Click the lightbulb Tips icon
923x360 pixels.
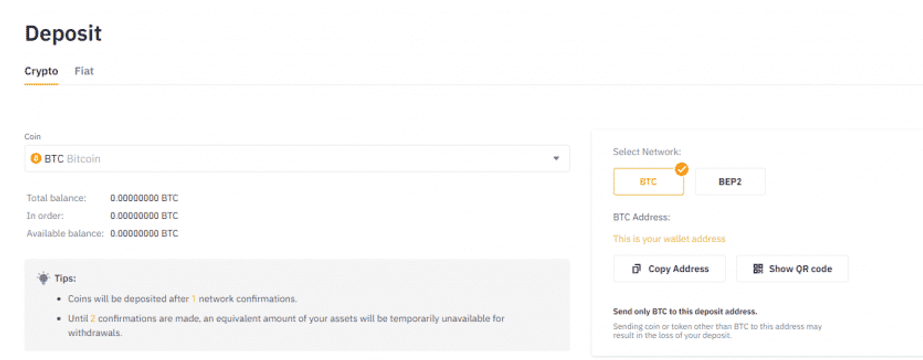(x=44, y=278)
